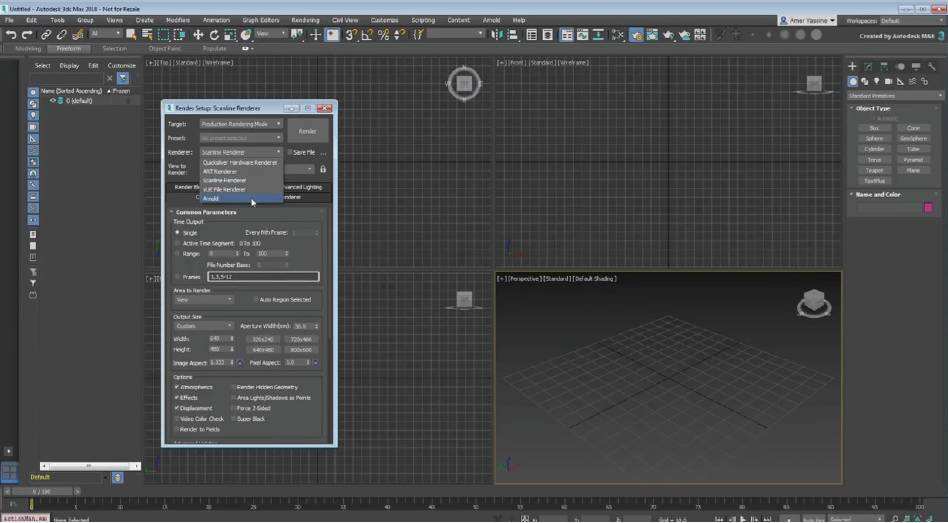This screenshot has height=523, width=948.
Task: Enable Auto Region Selected checkbox
Action: click(x=256, y=299)
